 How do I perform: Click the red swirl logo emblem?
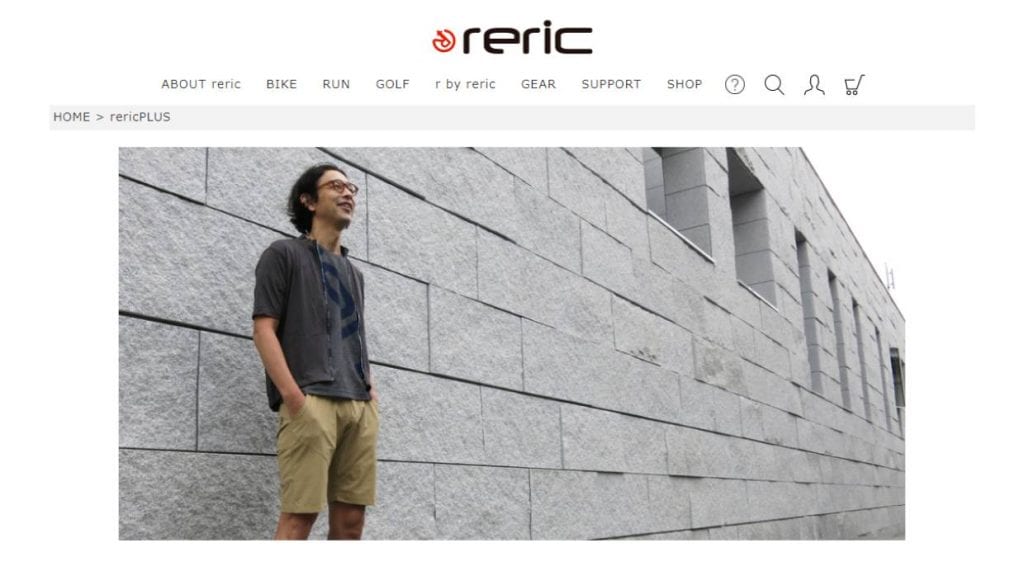[x=444, y=40]
